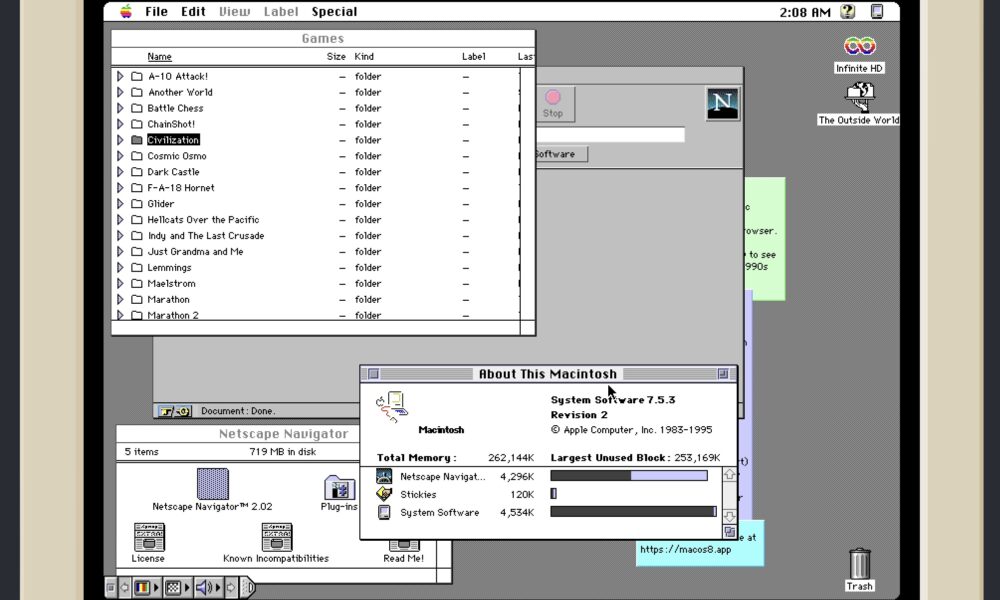Select the Indy and The Last Crusade folder icon

[136, 236]
